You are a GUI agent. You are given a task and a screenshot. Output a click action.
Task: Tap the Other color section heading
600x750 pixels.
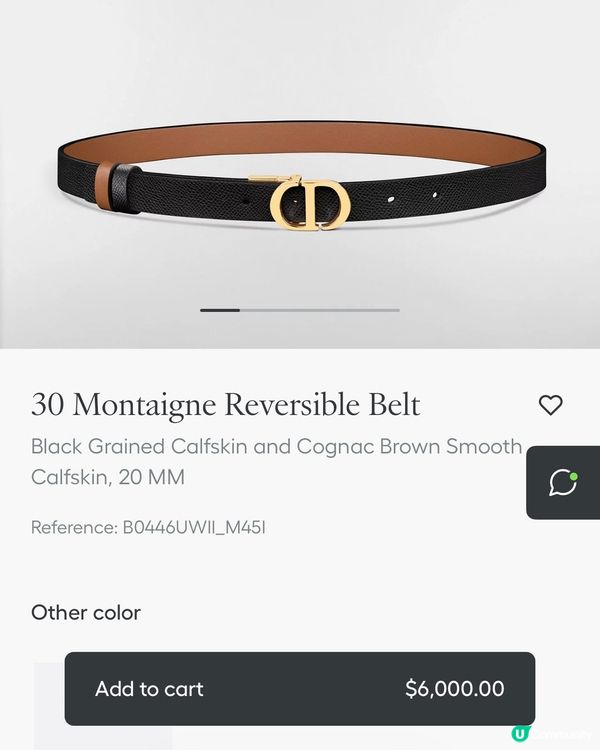[86, 613]
